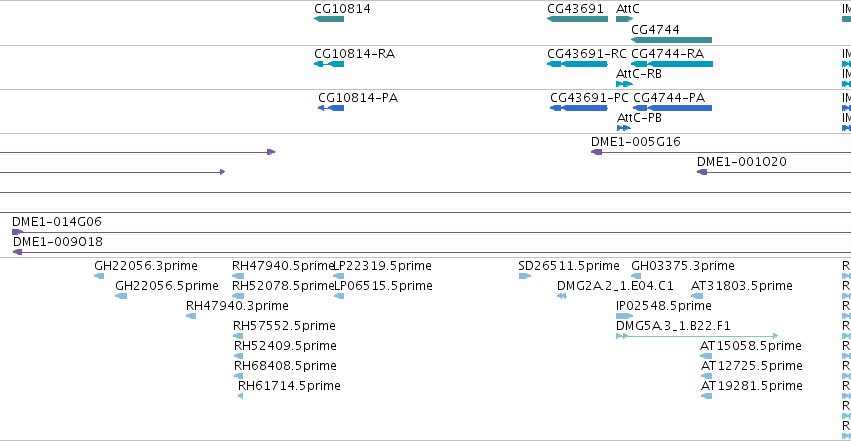Select protein CG10814-PA feature
The height and width of the screenshot is (441, 851).
(331, 108)
